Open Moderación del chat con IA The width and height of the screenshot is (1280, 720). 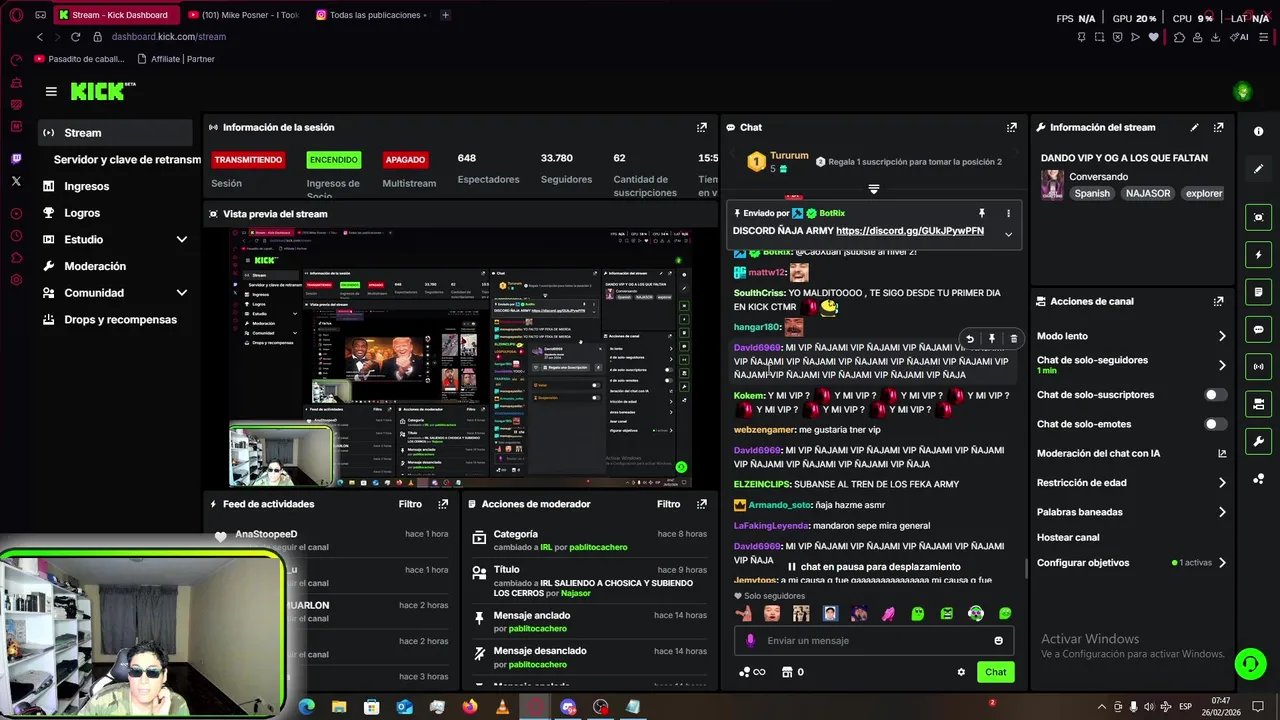[x=1131, y=453]
